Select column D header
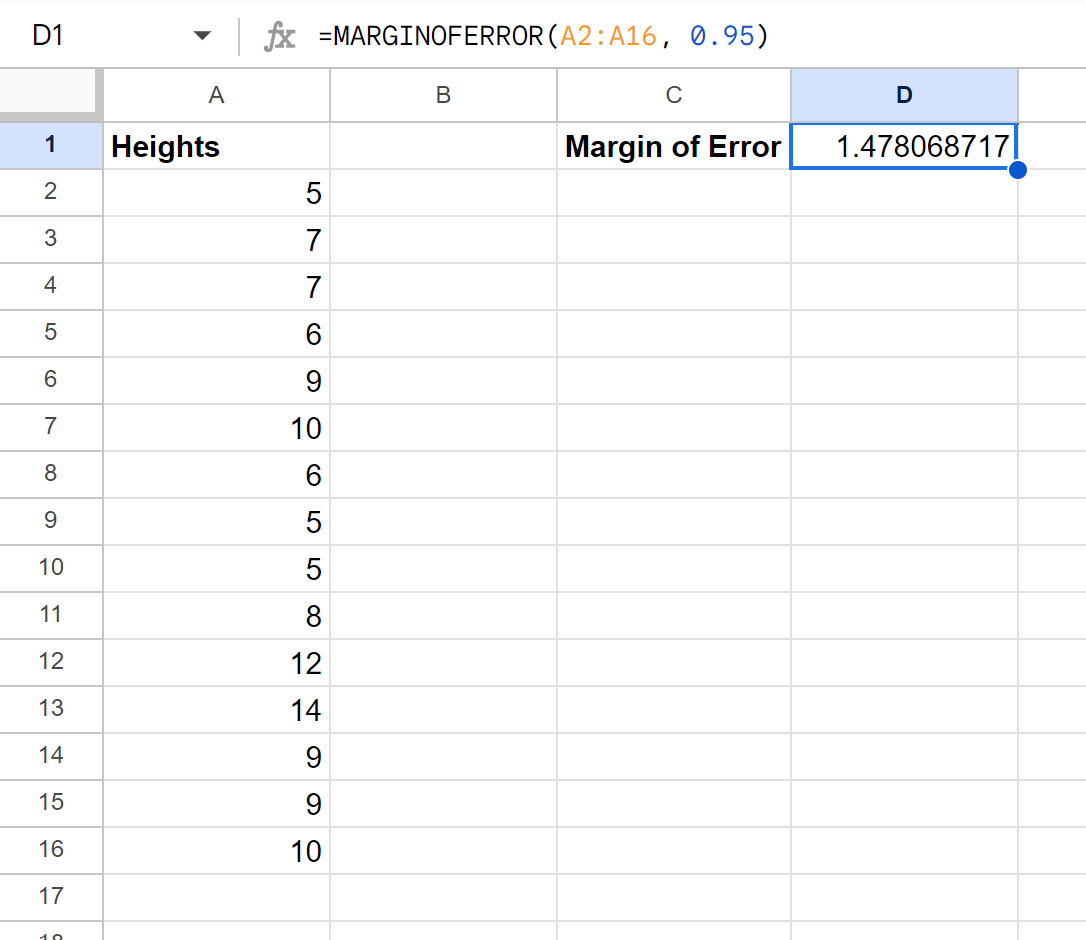Screen dimensions: 1086x940 click(x=904, y=95)
